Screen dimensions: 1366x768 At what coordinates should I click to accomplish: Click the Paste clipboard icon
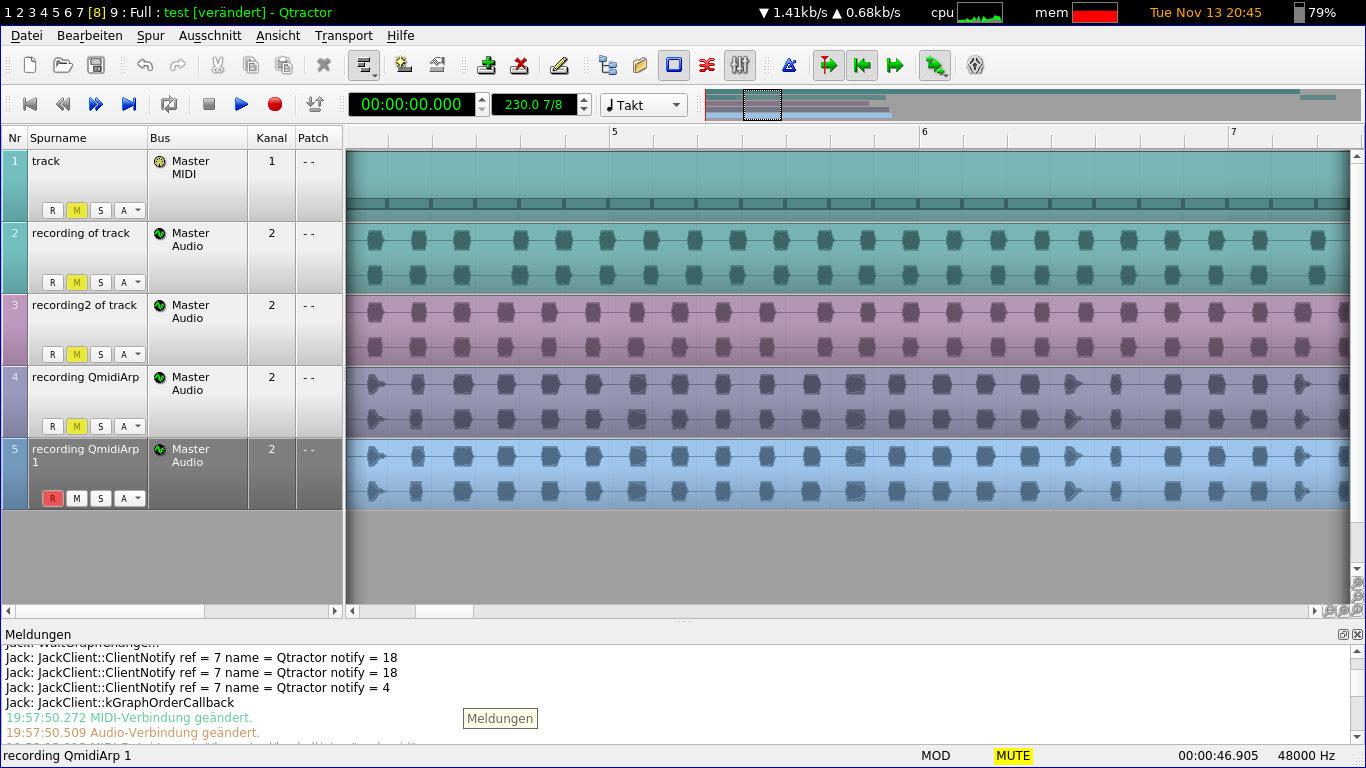[284, 65]
